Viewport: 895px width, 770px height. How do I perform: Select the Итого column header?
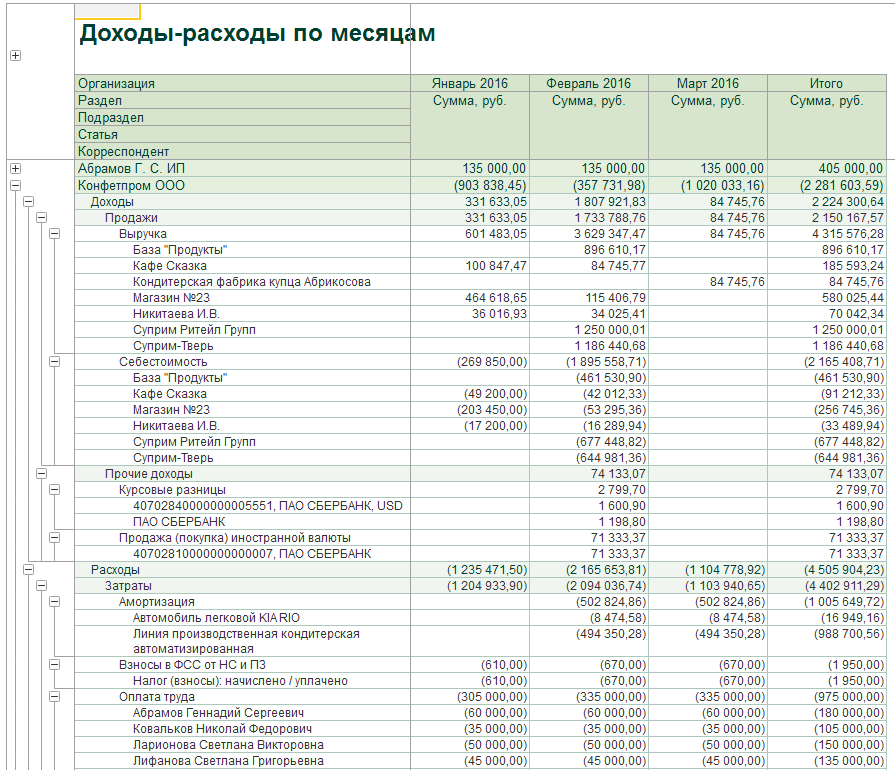[827, 83]
